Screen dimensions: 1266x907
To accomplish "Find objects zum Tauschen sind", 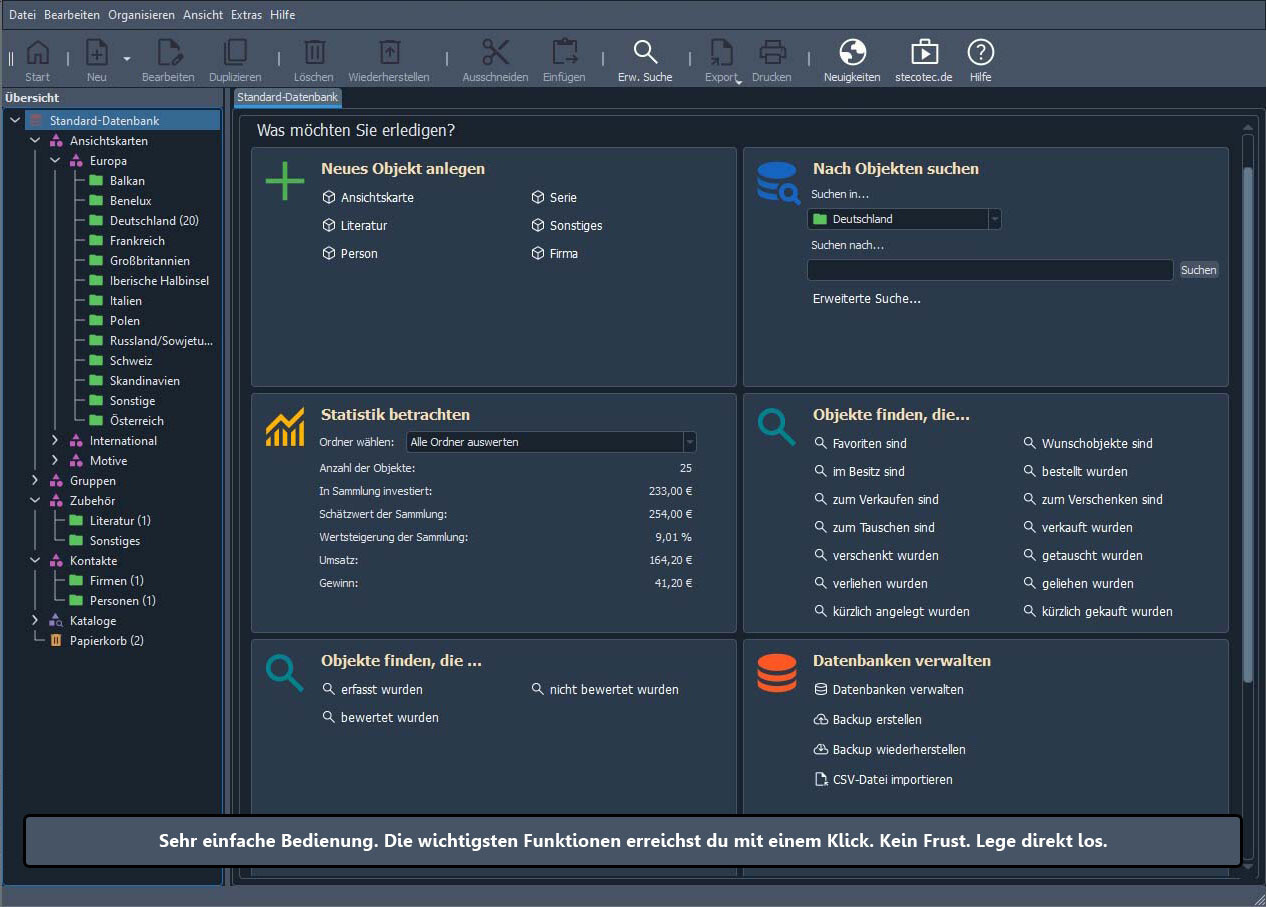I will pyautogui.click(x=875, y=527).
